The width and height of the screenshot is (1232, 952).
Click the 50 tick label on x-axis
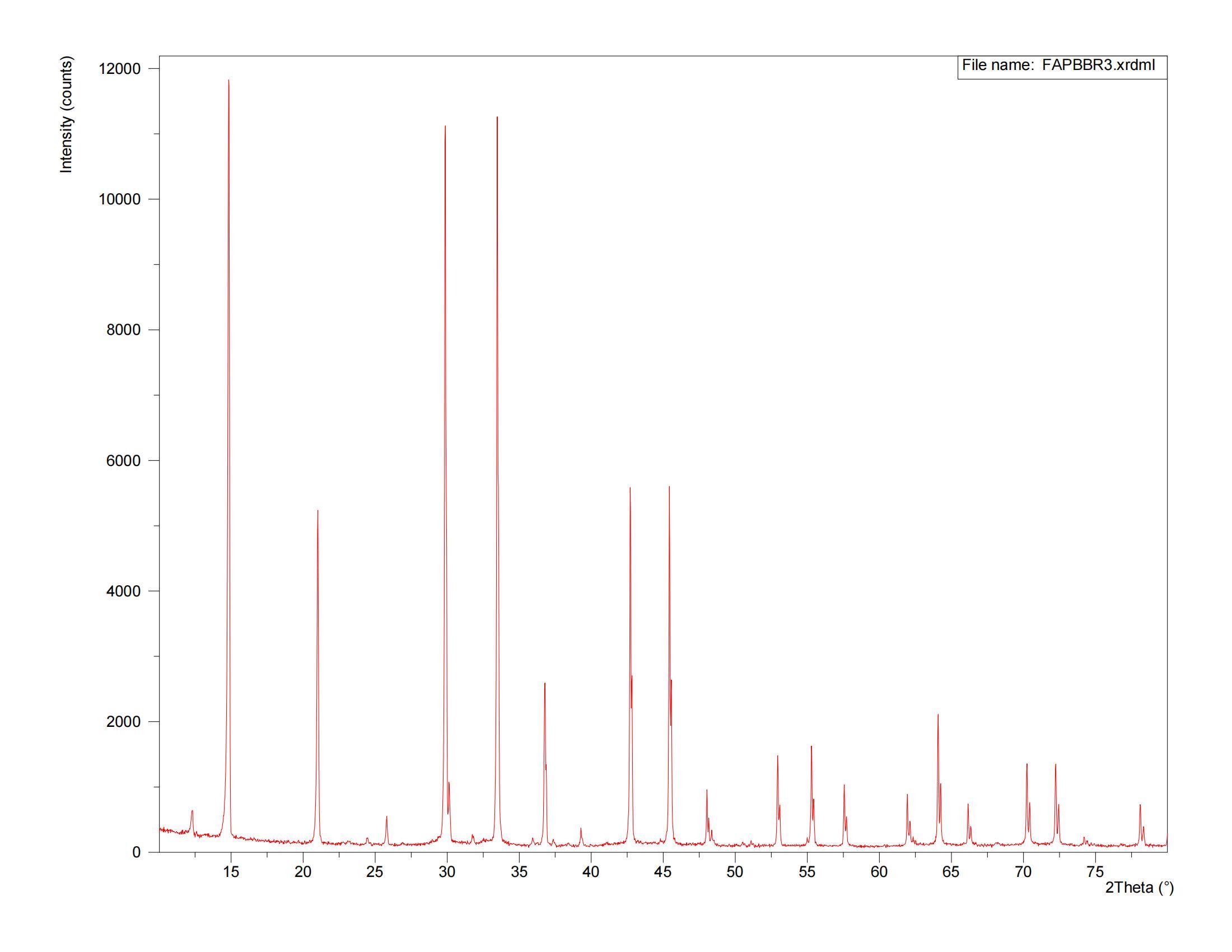tap(735, 872)
